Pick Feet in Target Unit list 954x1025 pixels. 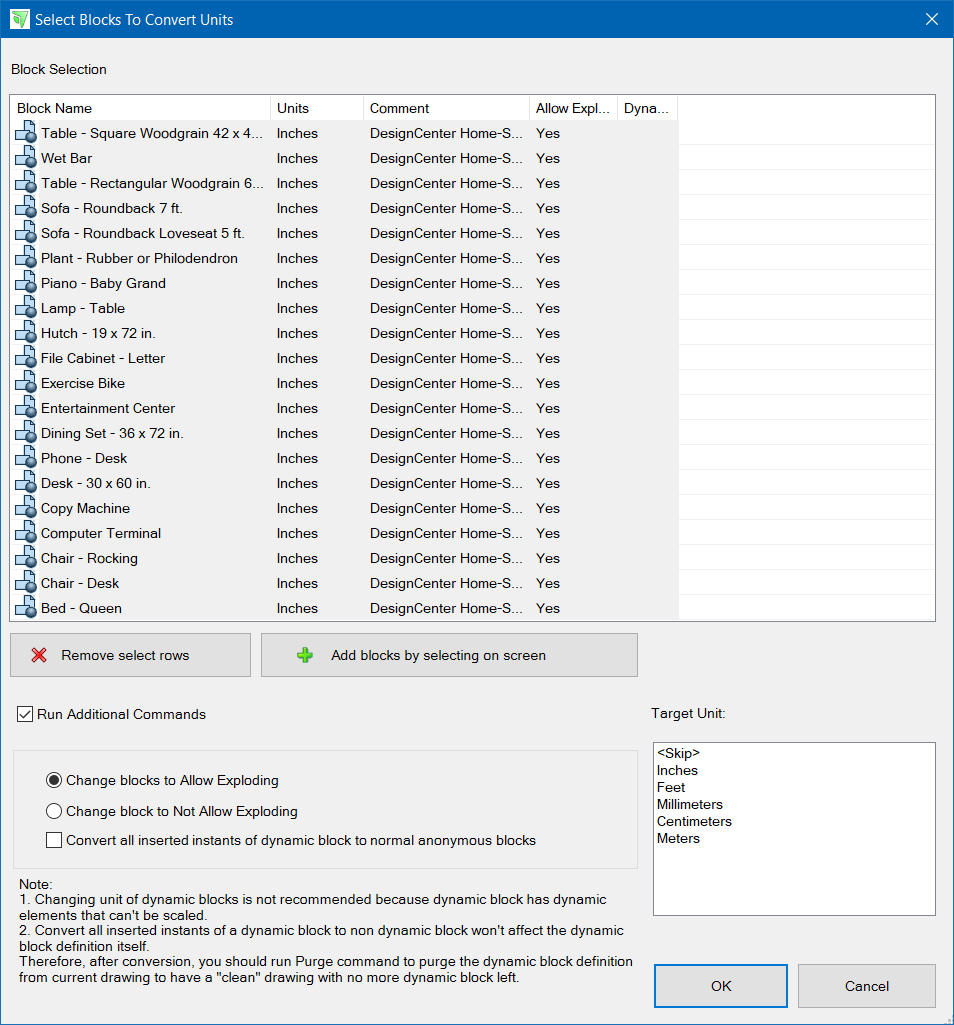671,787
